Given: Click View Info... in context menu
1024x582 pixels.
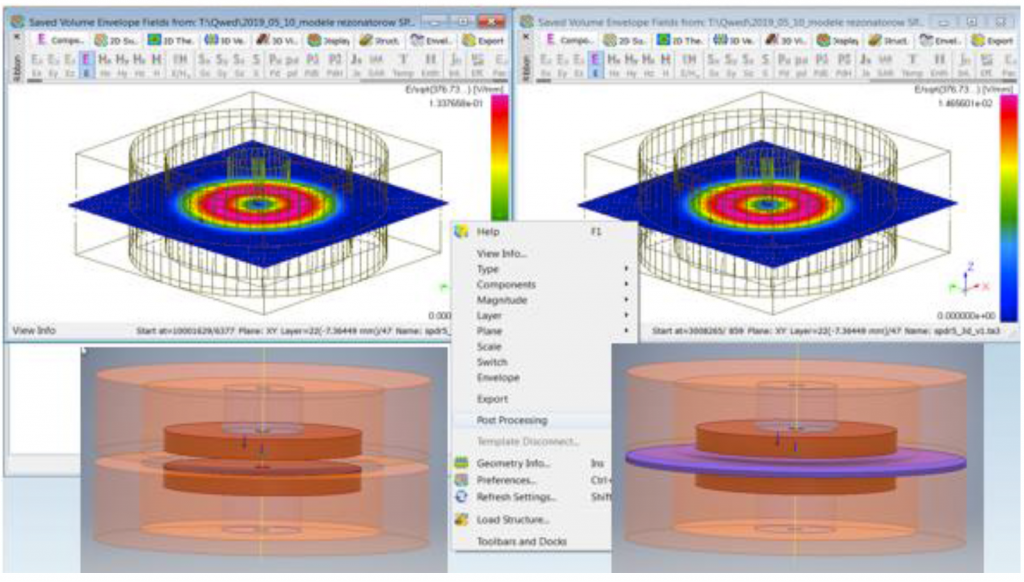Looking at the screenshot, I should [x=502, y=253].
